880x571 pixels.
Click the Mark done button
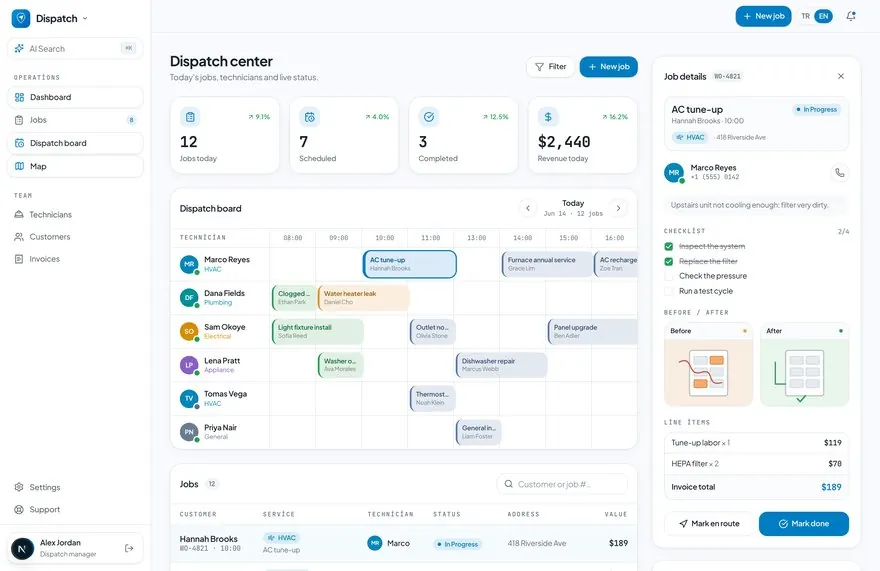(804, 524)
